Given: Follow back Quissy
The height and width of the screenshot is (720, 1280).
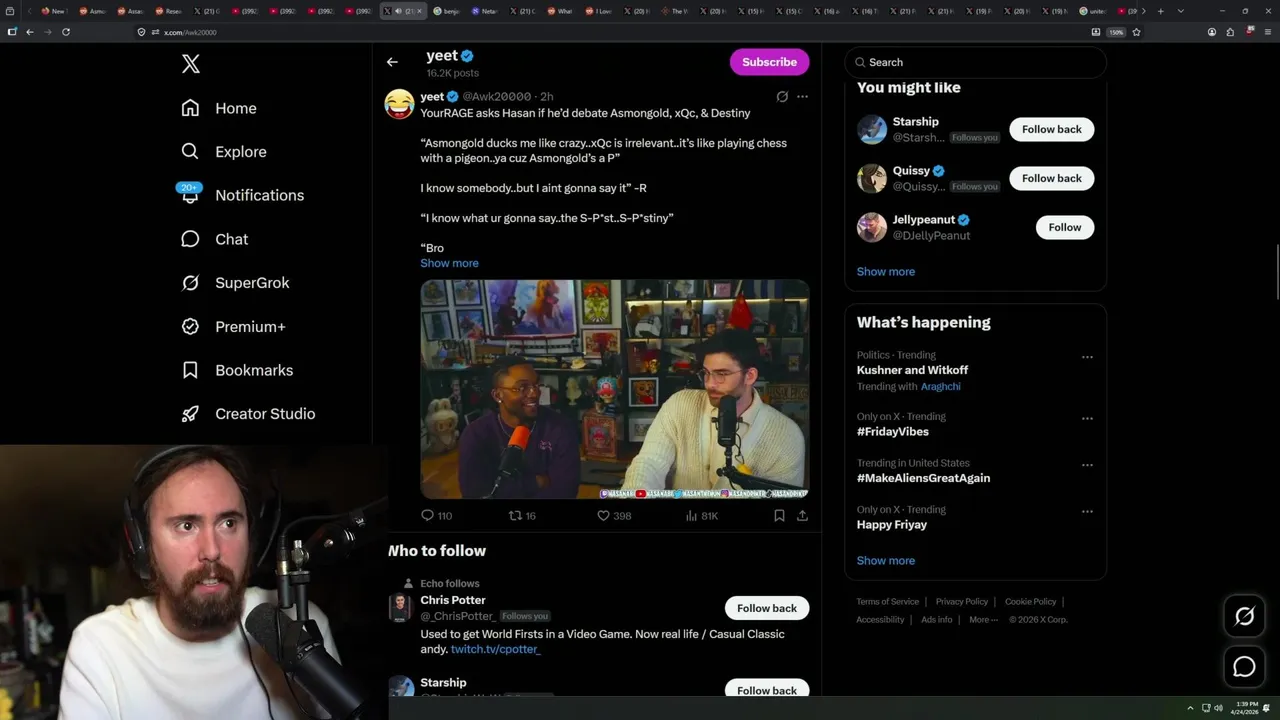Looking at the screenshot, I should click(1051, 178).
